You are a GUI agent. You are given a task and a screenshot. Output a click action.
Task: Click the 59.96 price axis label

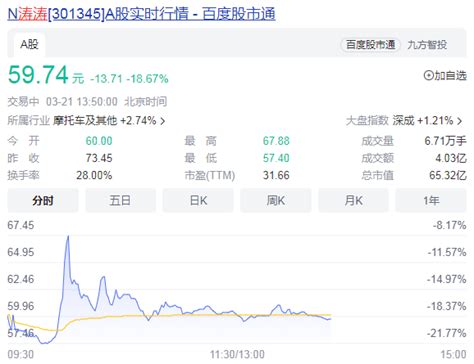(x=21, y=306)
